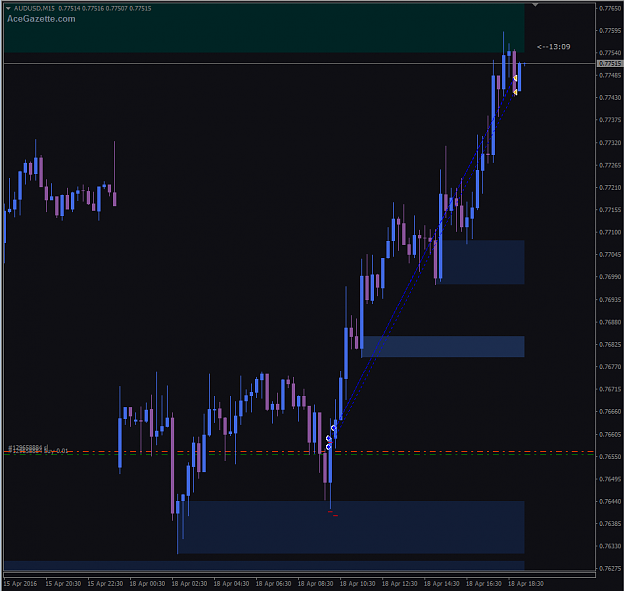The height and width of the screenshot is (591, 625).
Task: Select the lowest blue trade entry marker
Action: [x=328, y=447]
